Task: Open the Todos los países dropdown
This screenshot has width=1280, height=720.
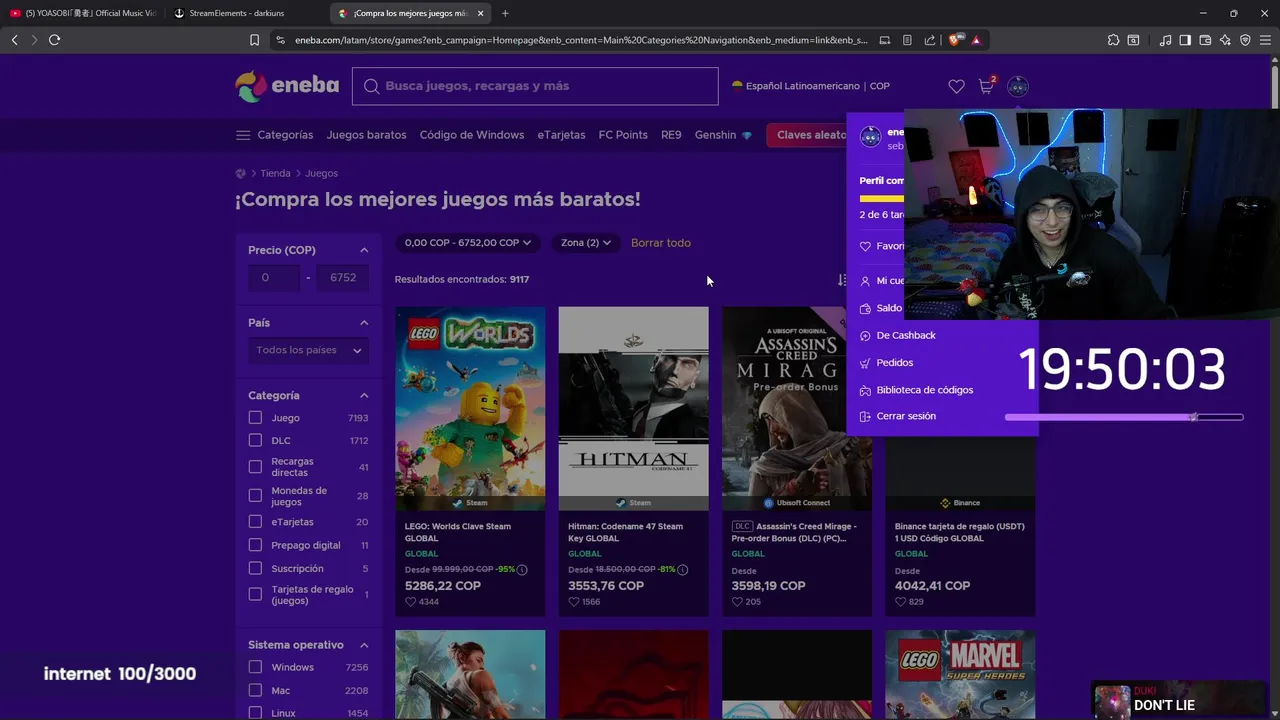Action: pos(308,350)
